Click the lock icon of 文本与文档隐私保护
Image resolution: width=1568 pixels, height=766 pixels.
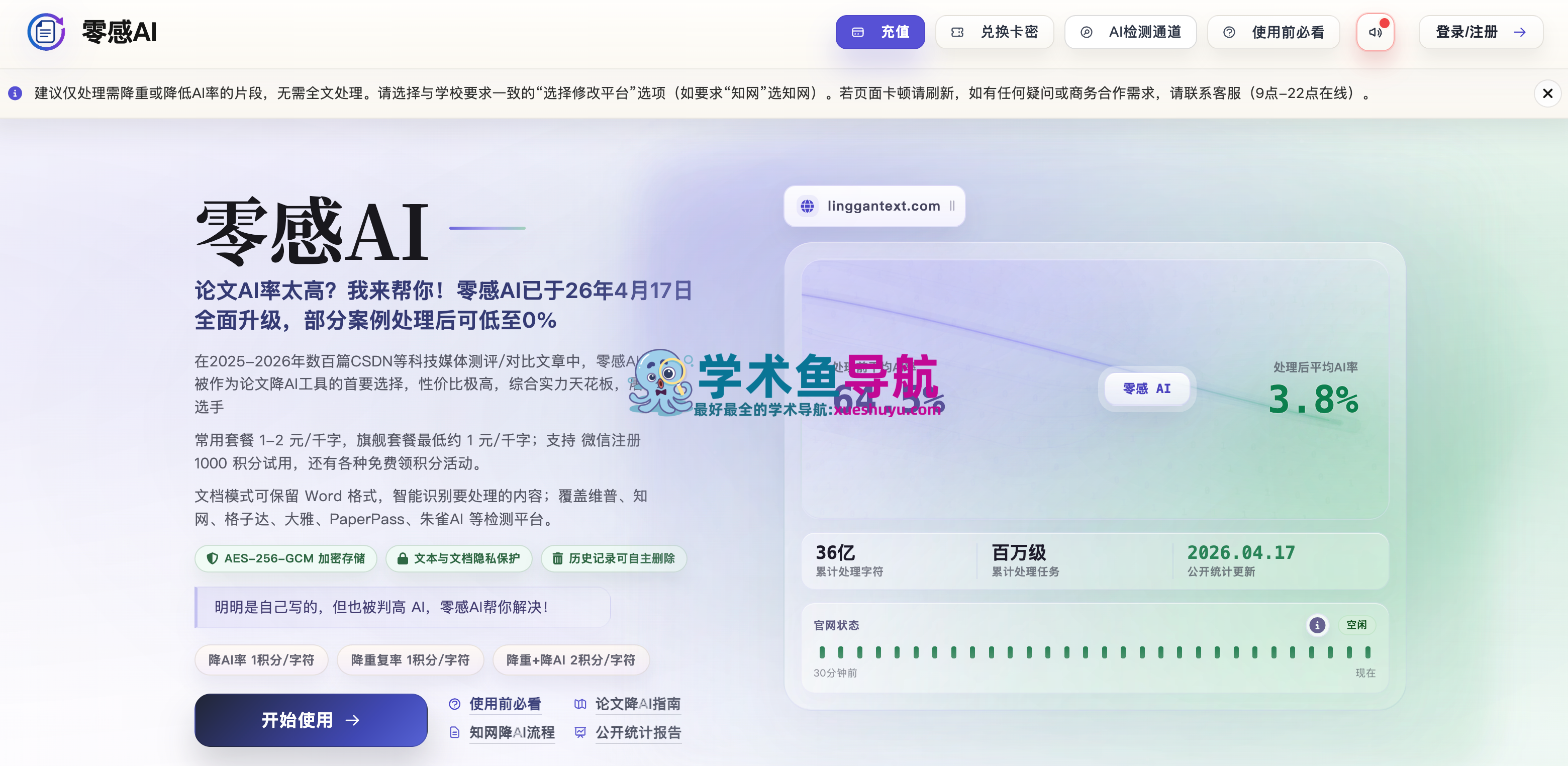[x=403, y=558]
